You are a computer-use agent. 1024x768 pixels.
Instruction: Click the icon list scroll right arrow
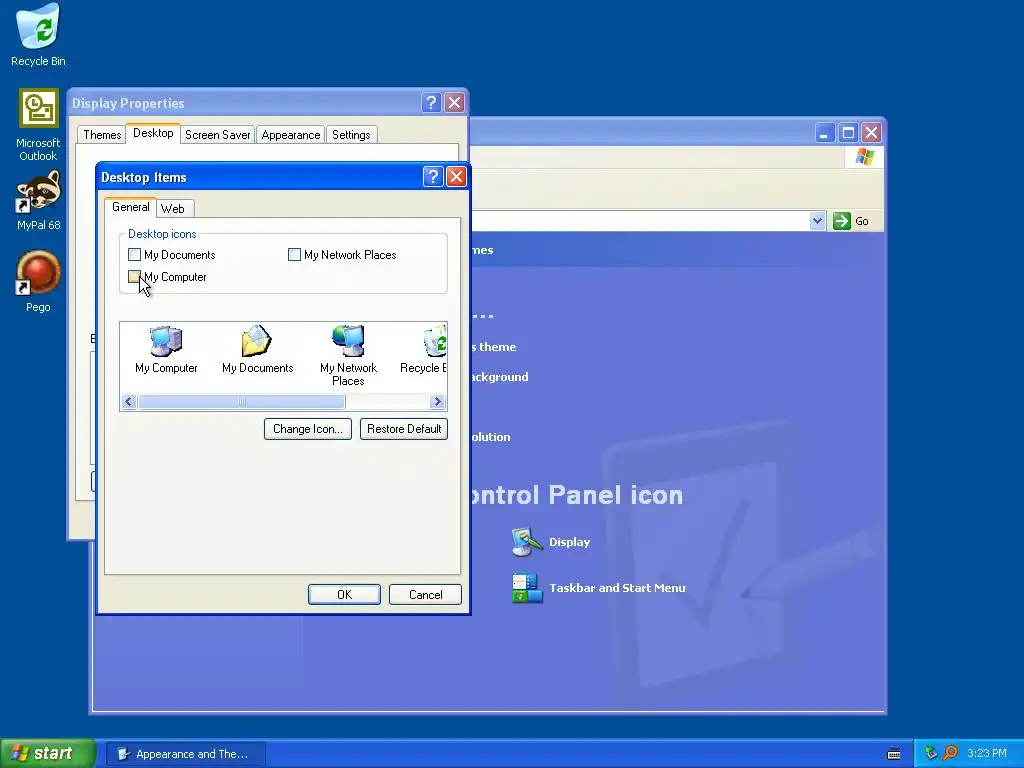coord(438,402)
